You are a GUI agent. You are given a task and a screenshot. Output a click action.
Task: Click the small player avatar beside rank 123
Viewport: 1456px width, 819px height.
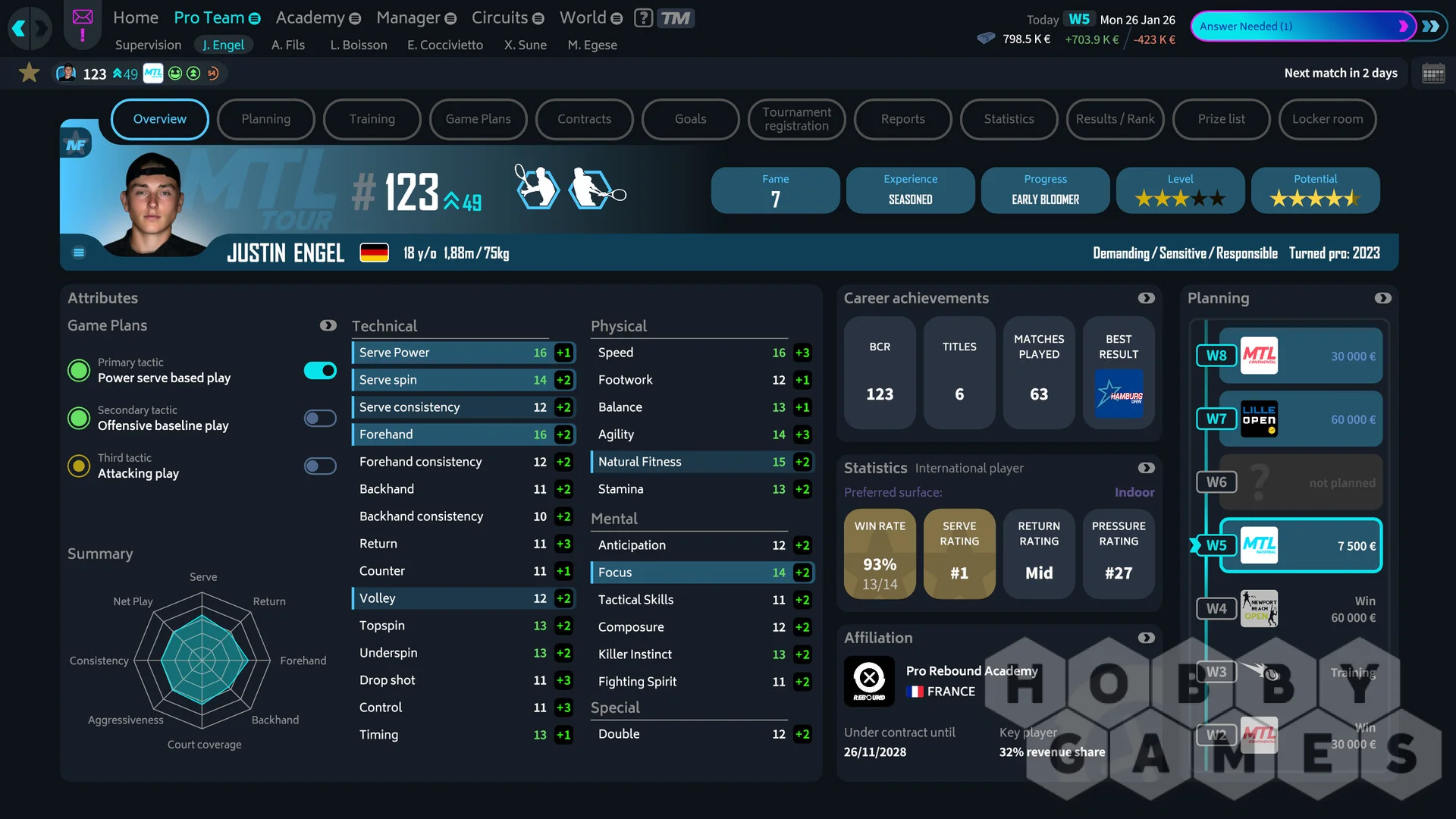click(67, 73)
